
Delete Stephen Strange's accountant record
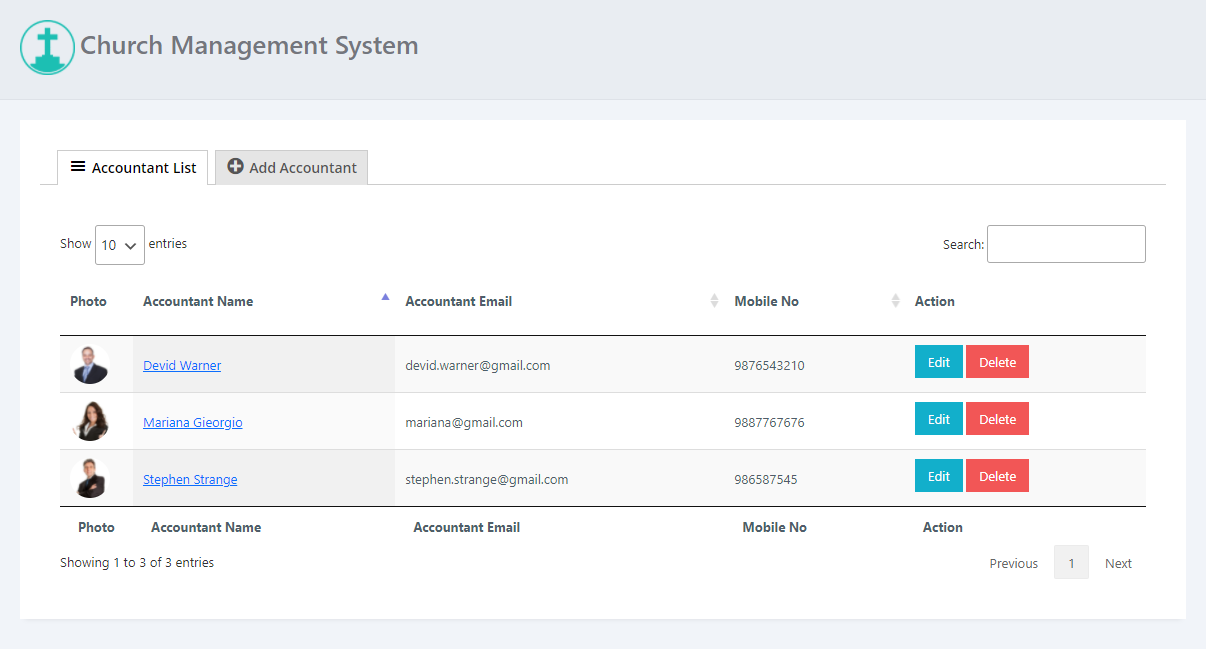tap(997, 477)
